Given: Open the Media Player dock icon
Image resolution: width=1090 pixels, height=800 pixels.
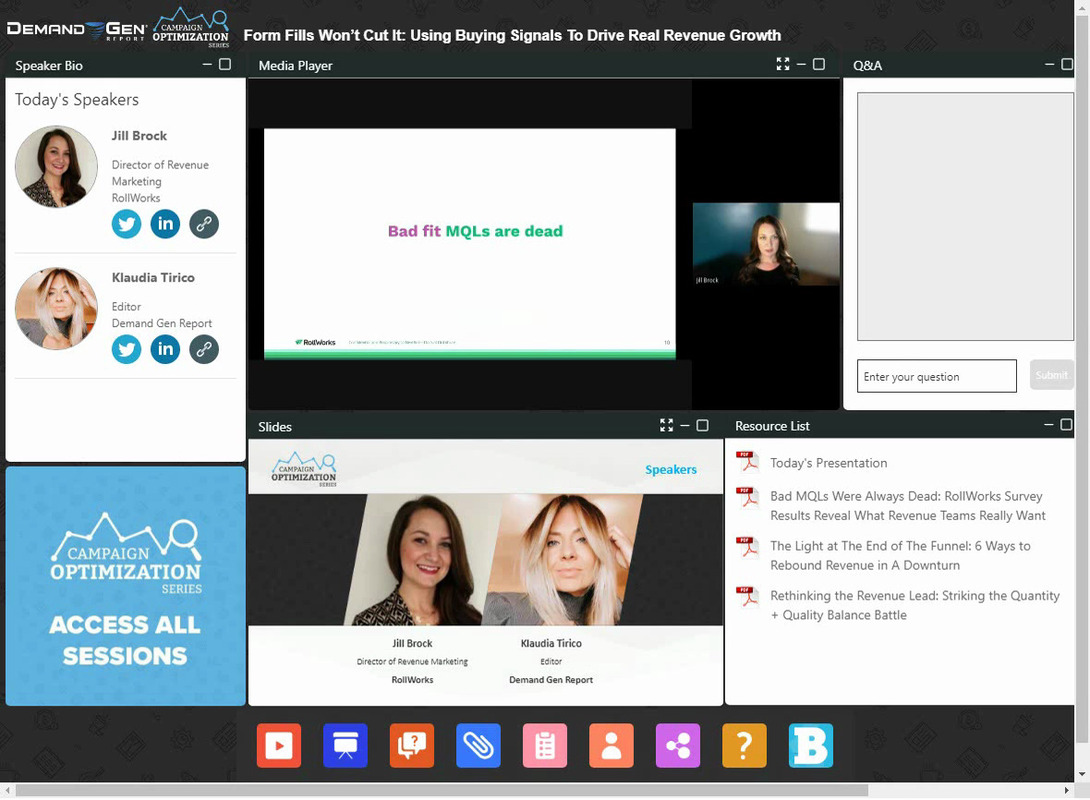Looking at the screenshot, I should [x=278, y=746].
